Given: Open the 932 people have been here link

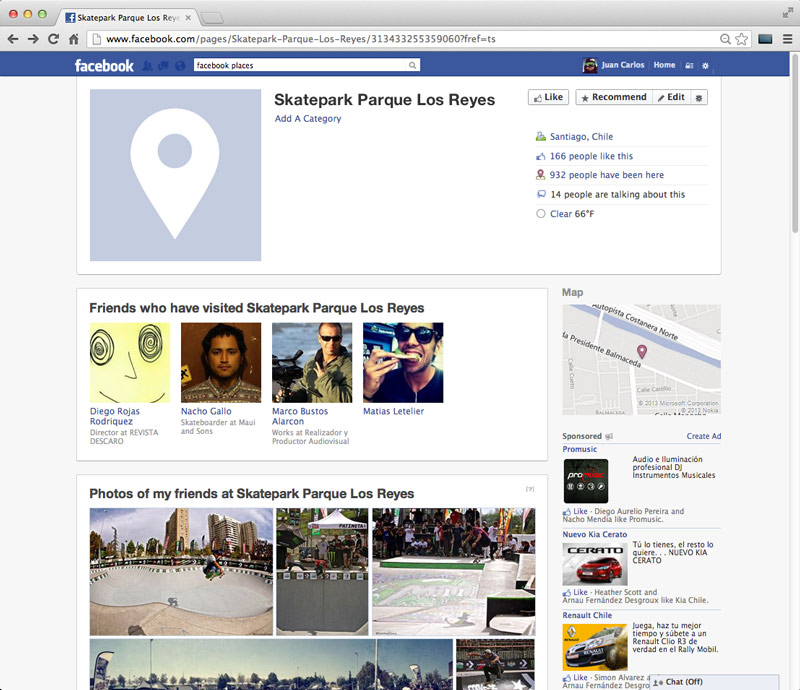Looking at the screenshot, I should 607,175.
